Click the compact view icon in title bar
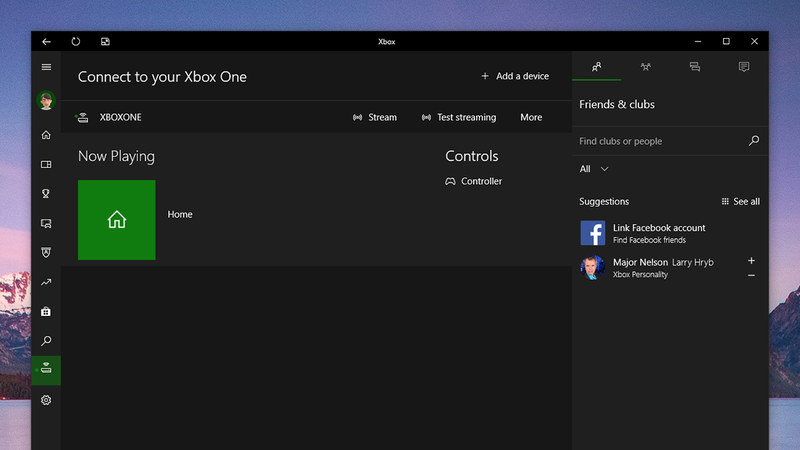The width and height of the screenshot is (800, 450). click(x=105, y=42)
